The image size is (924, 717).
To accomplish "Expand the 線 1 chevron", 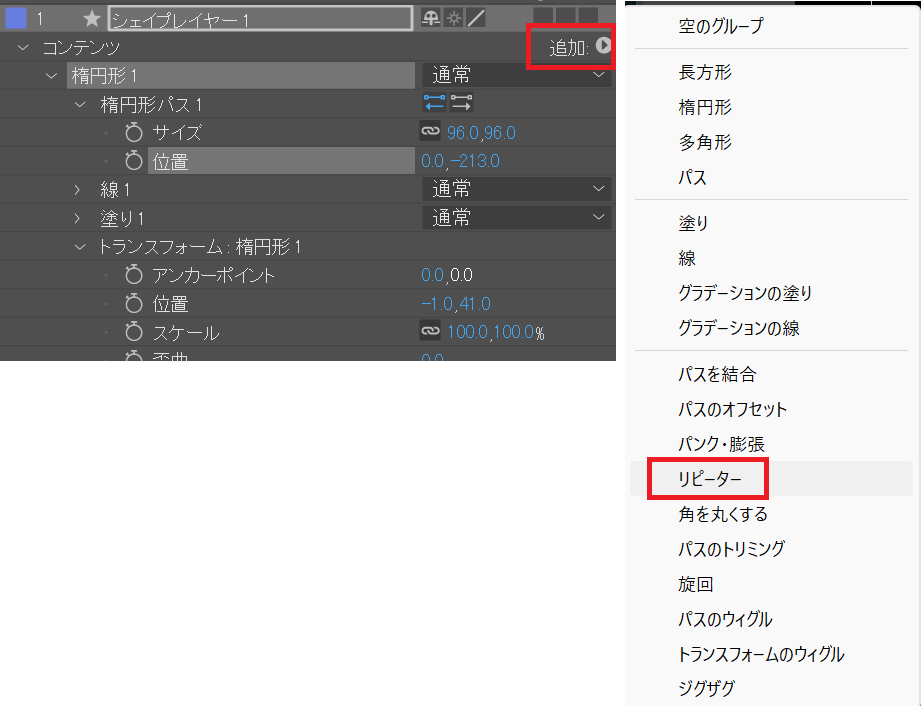I will [x=77, y=190].
